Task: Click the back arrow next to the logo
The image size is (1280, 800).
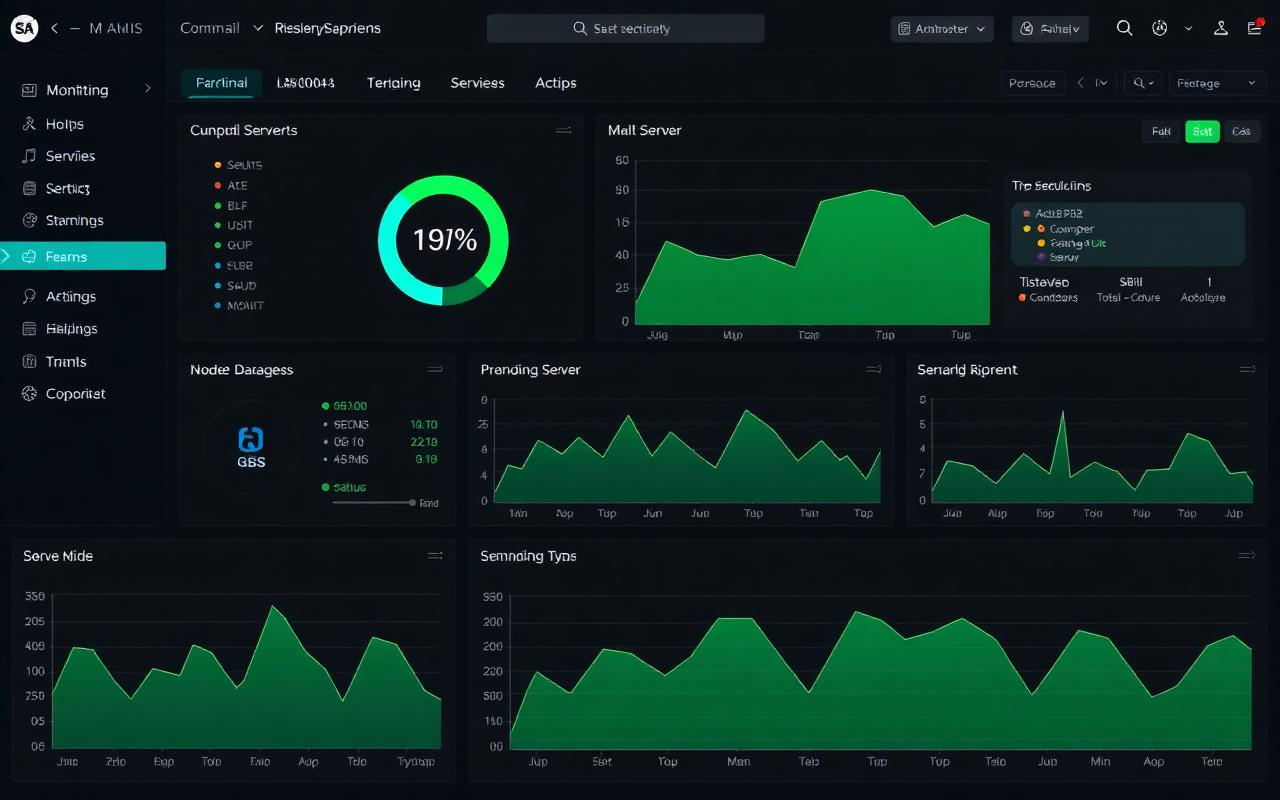Action: [x=54, y=29]
